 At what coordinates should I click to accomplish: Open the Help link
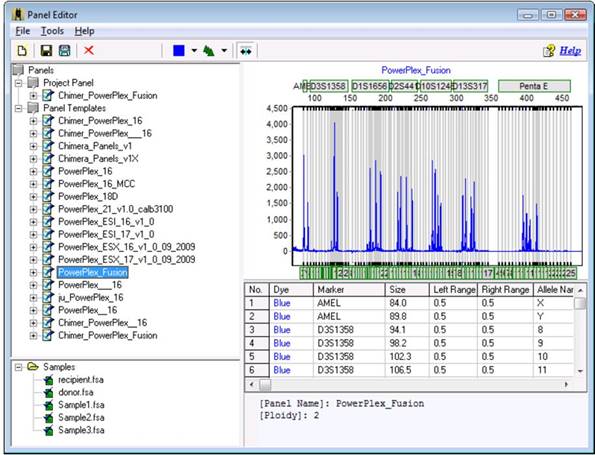(570, 50)
